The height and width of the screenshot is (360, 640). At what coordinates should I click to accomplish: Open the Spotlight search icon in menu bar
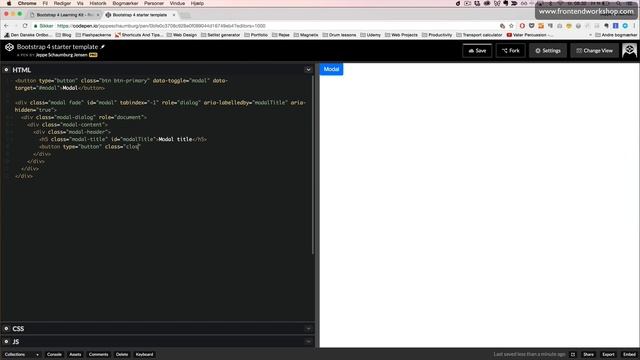click(x=619, y=3)
